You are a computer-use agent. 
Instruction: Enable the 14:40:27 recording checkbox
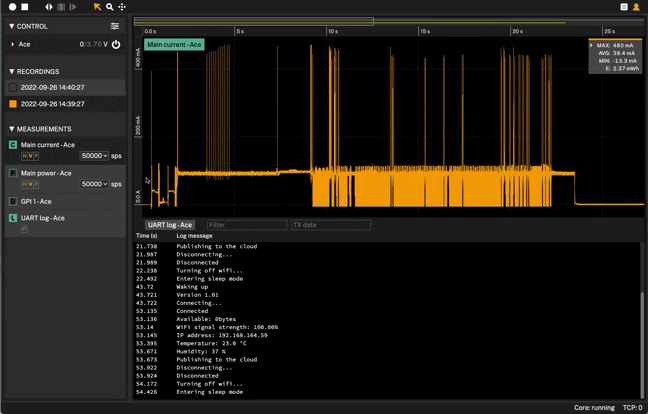[13, 88]
